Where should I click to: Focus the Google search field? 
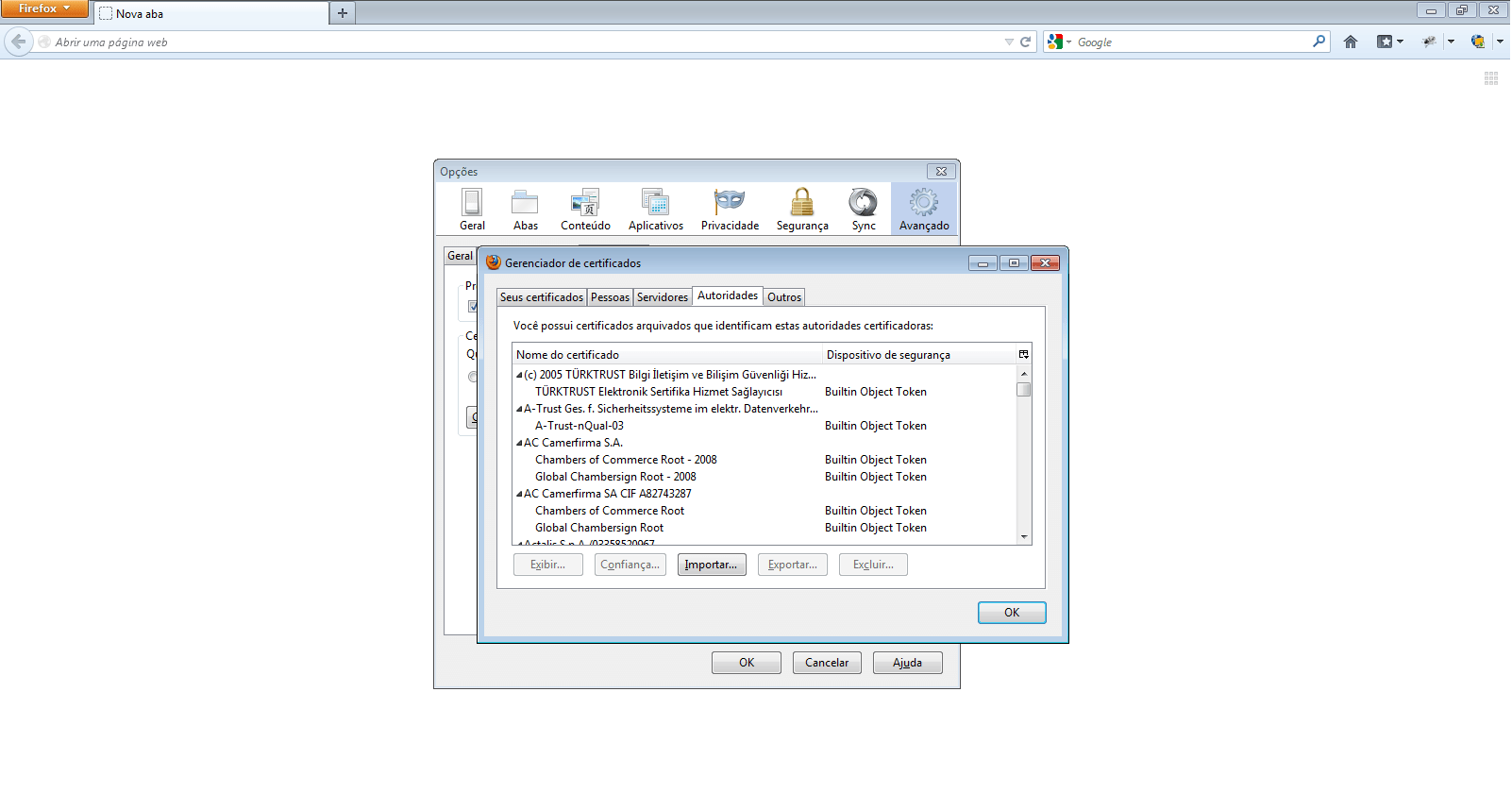tap(1192, 42)
